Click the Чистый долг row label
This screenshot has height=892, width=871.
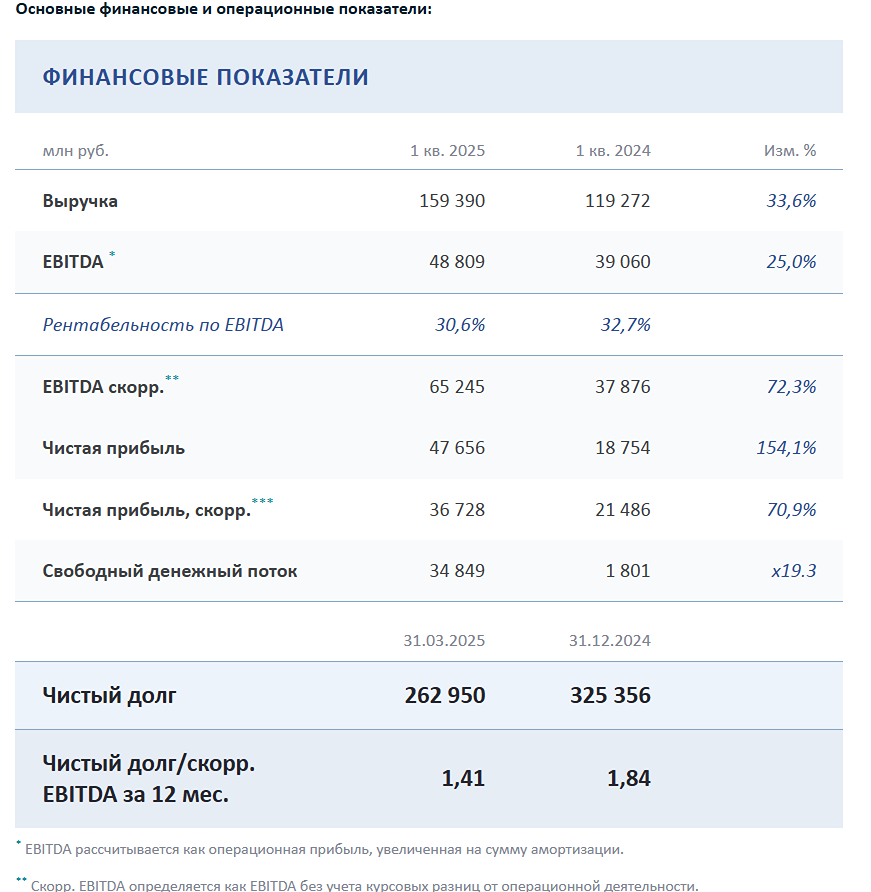click(x=109, y=695)
